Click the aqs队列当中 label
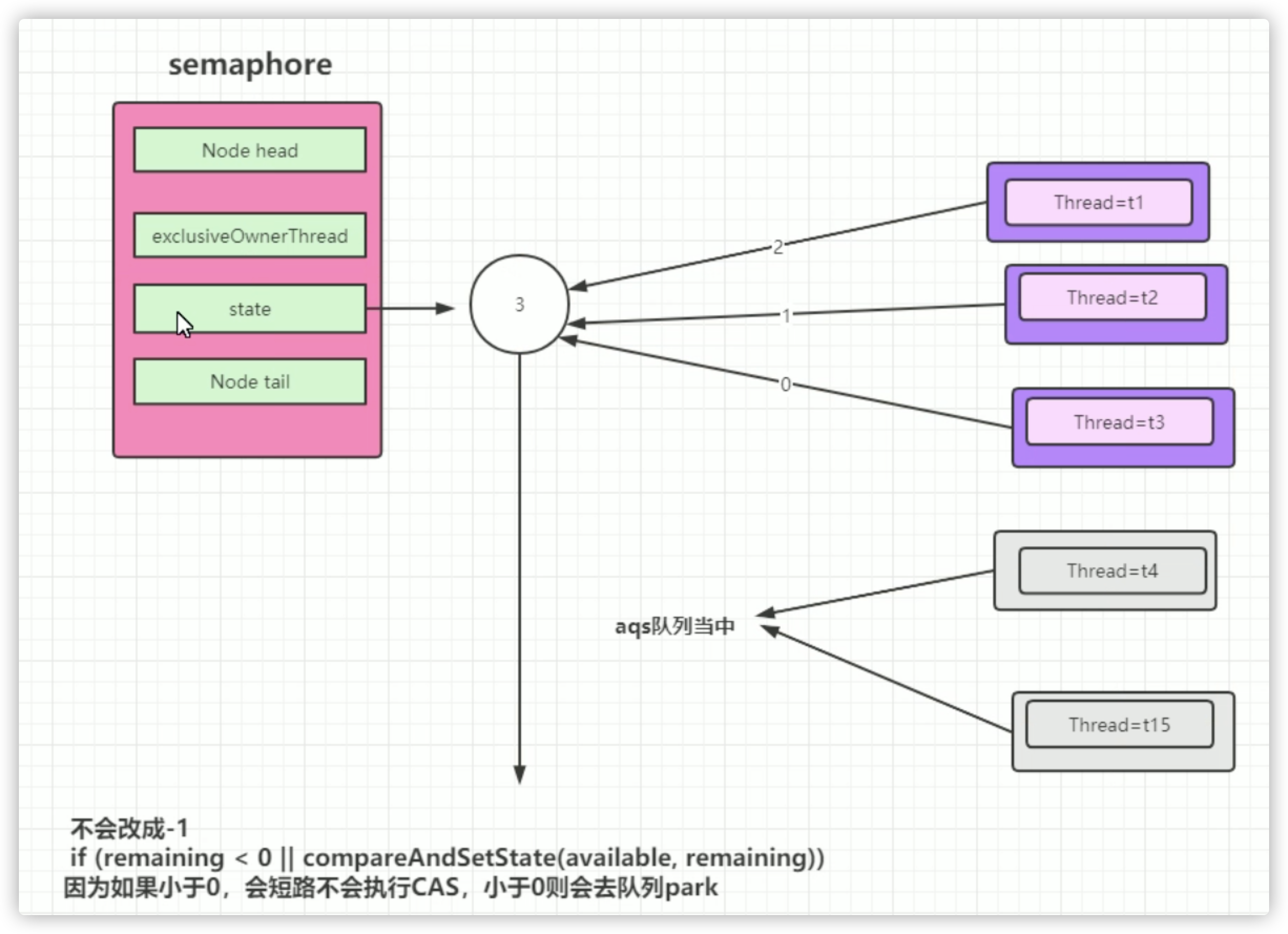This screenshot has height=934, width=1288. [674, 626]
